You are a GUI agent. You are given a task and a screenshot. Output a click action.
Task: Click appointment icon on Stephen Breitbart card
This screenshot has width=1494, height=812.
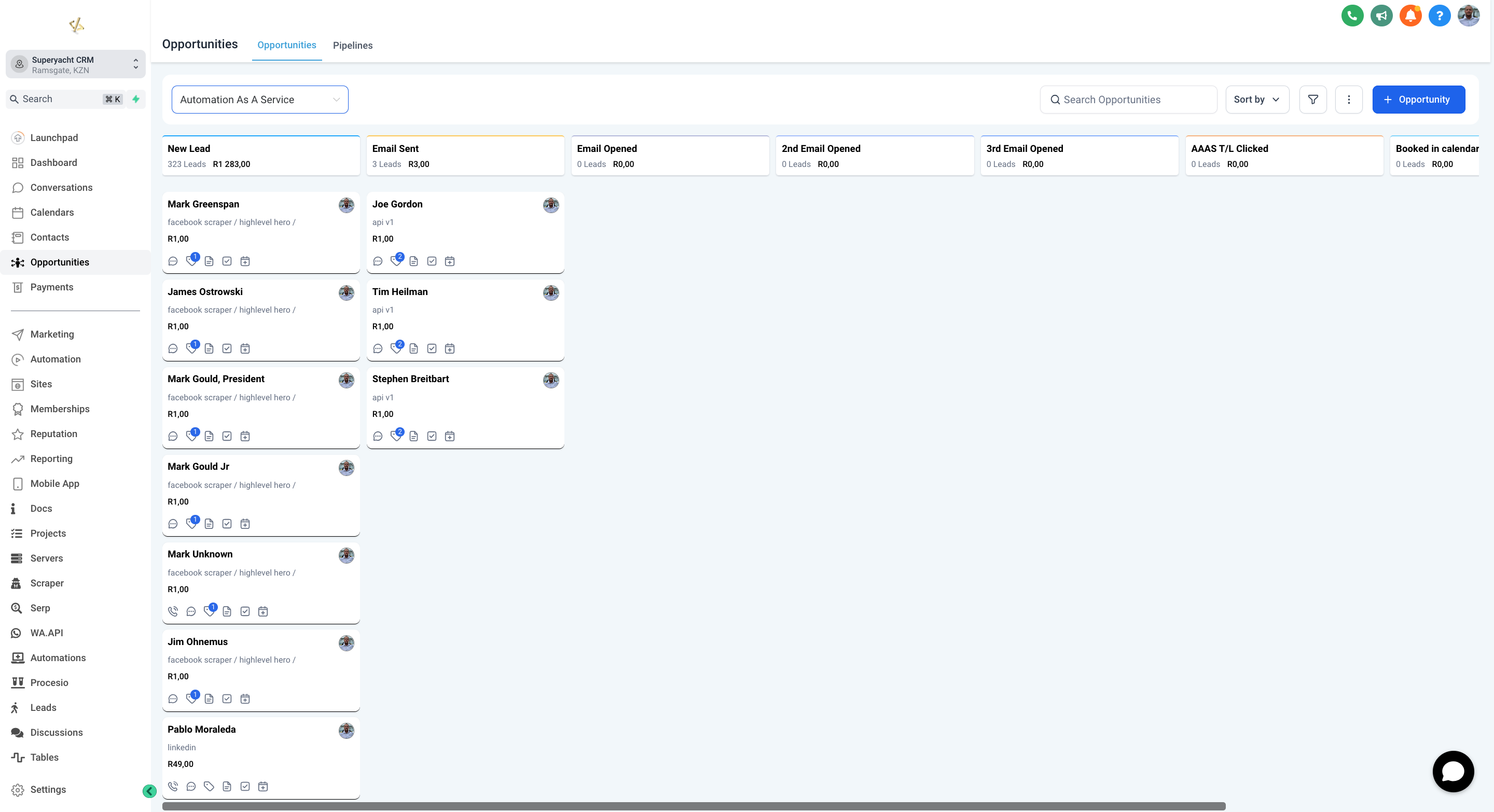point(449,437)
